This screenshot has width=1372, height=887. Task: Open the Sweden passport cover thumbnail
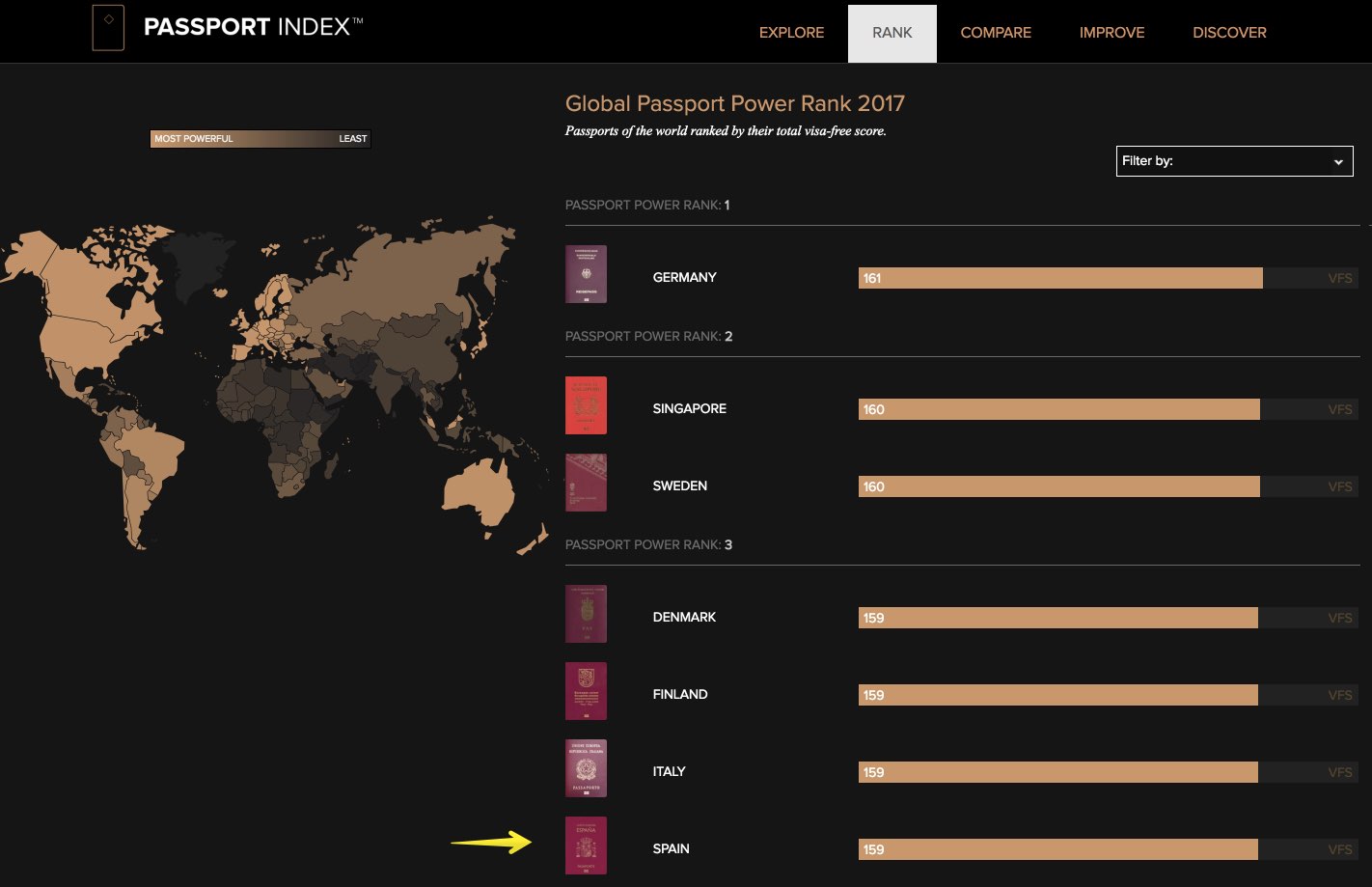(x=586, y=483)
